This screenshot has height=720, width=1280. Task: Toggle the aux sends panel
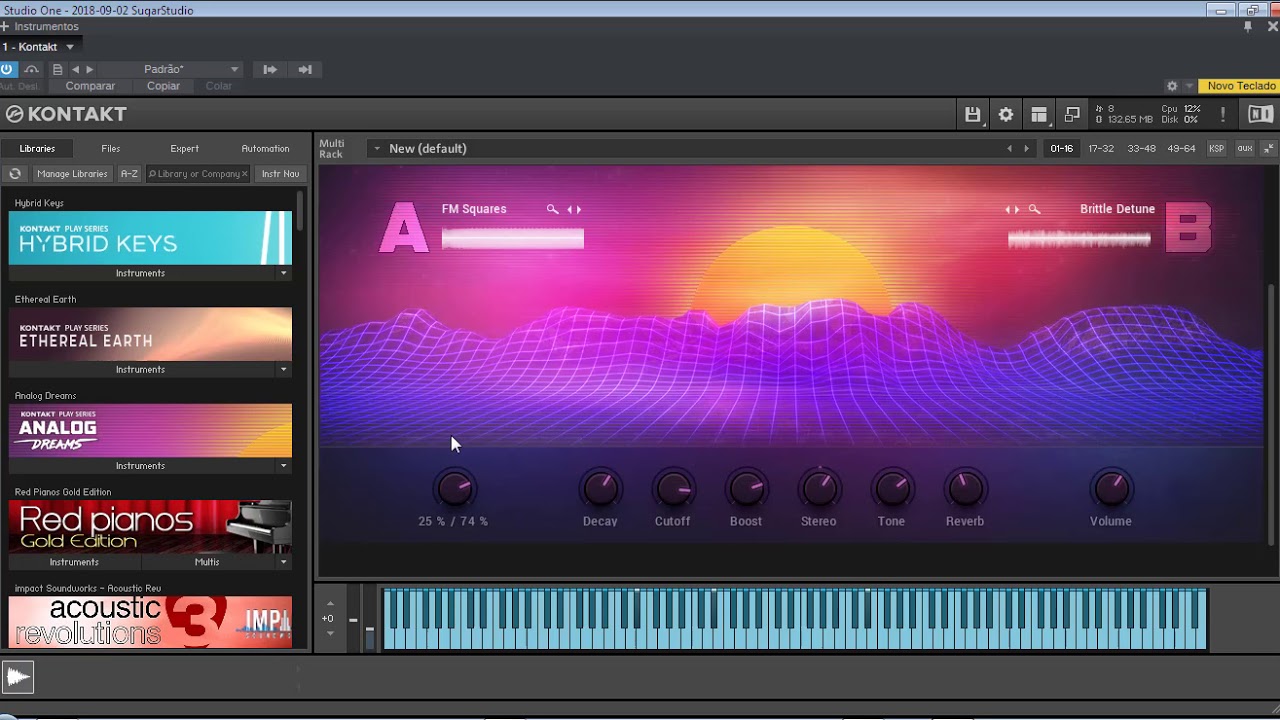[1244, 149]
